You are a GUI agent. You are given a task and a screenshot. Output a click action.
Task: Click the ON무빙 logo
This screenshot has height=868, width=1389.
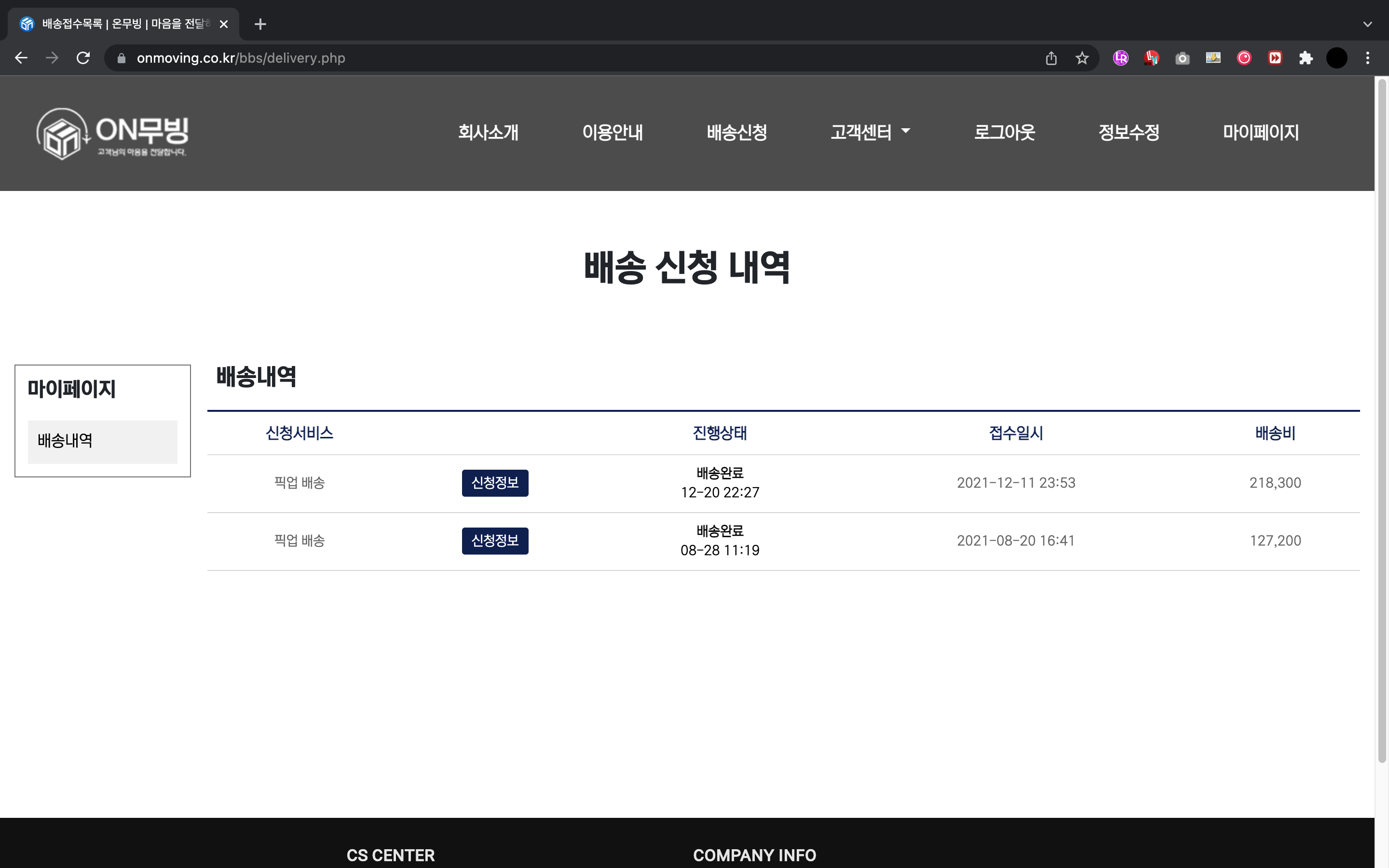pyautogui.click(x=112, y=133)
